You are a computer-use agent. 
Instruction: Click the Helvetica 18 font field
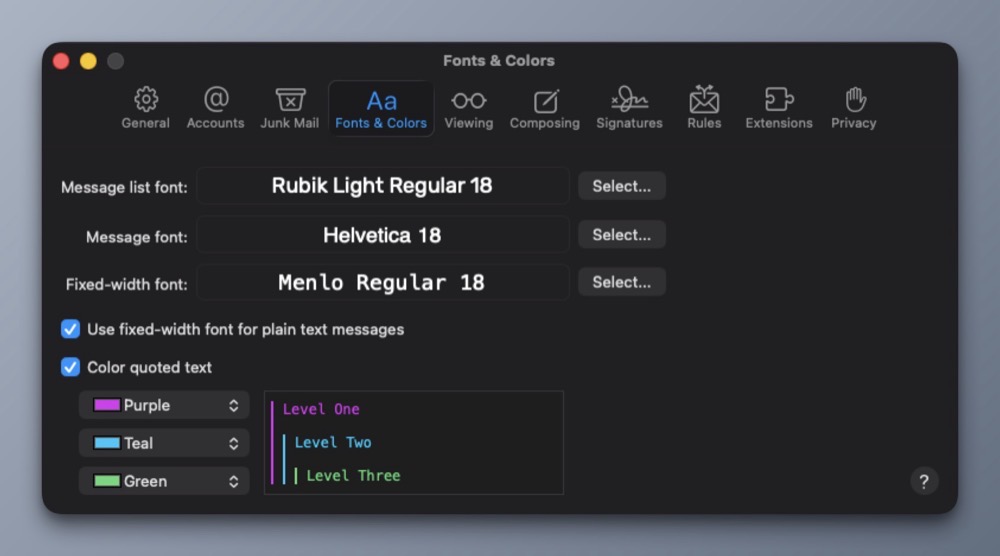tap(383, 235)
